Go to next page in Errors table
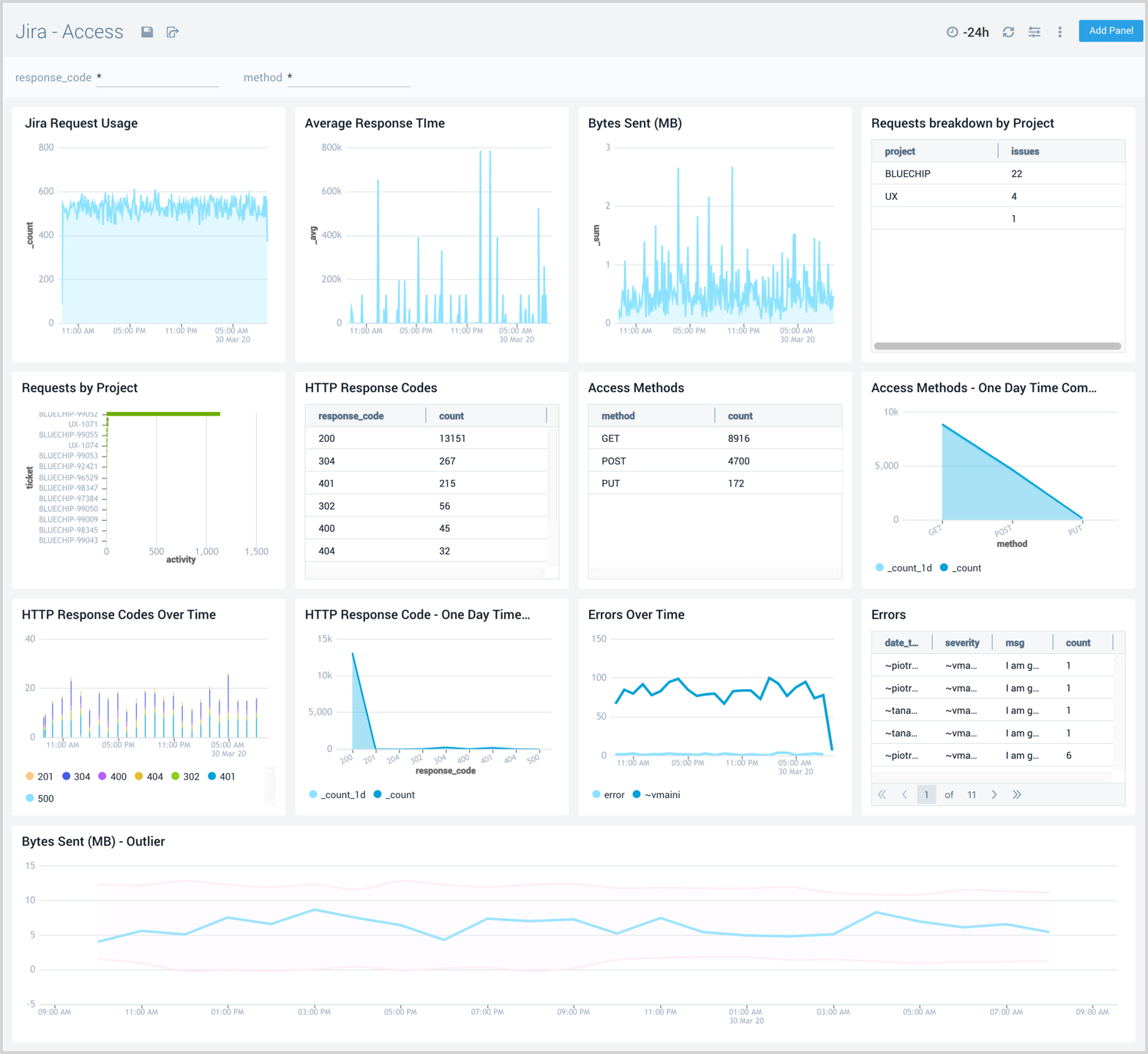Screen dimensions: 1148x1054 [x=994, y=794]
